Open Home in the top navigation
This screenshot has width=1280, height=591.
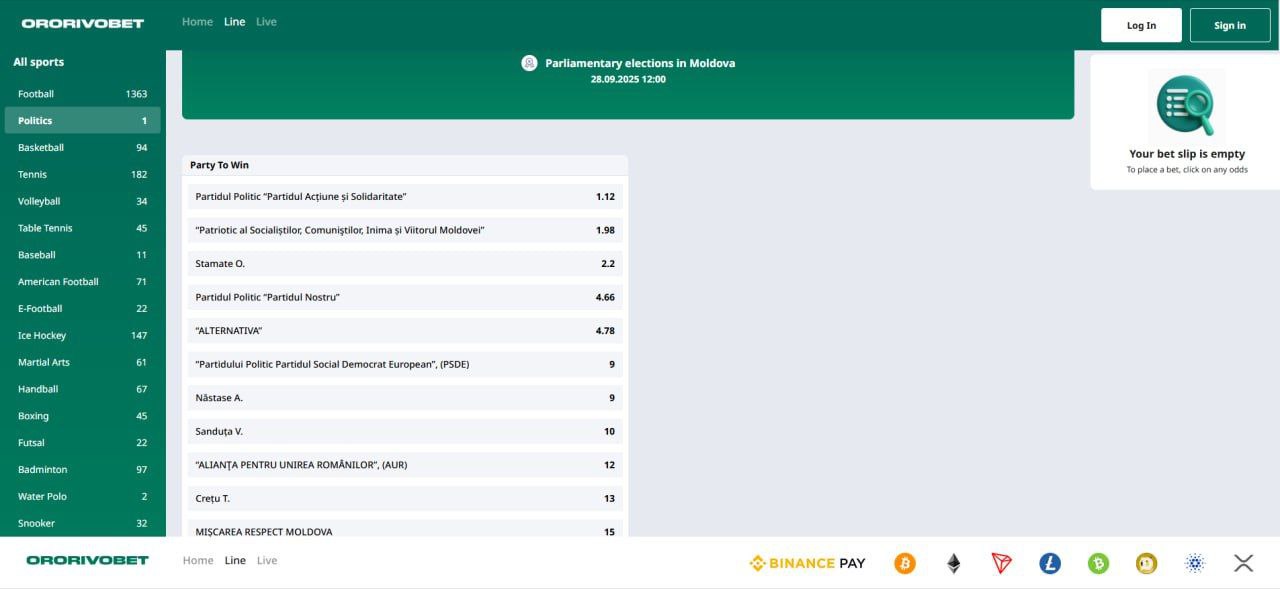pos(197,22)
